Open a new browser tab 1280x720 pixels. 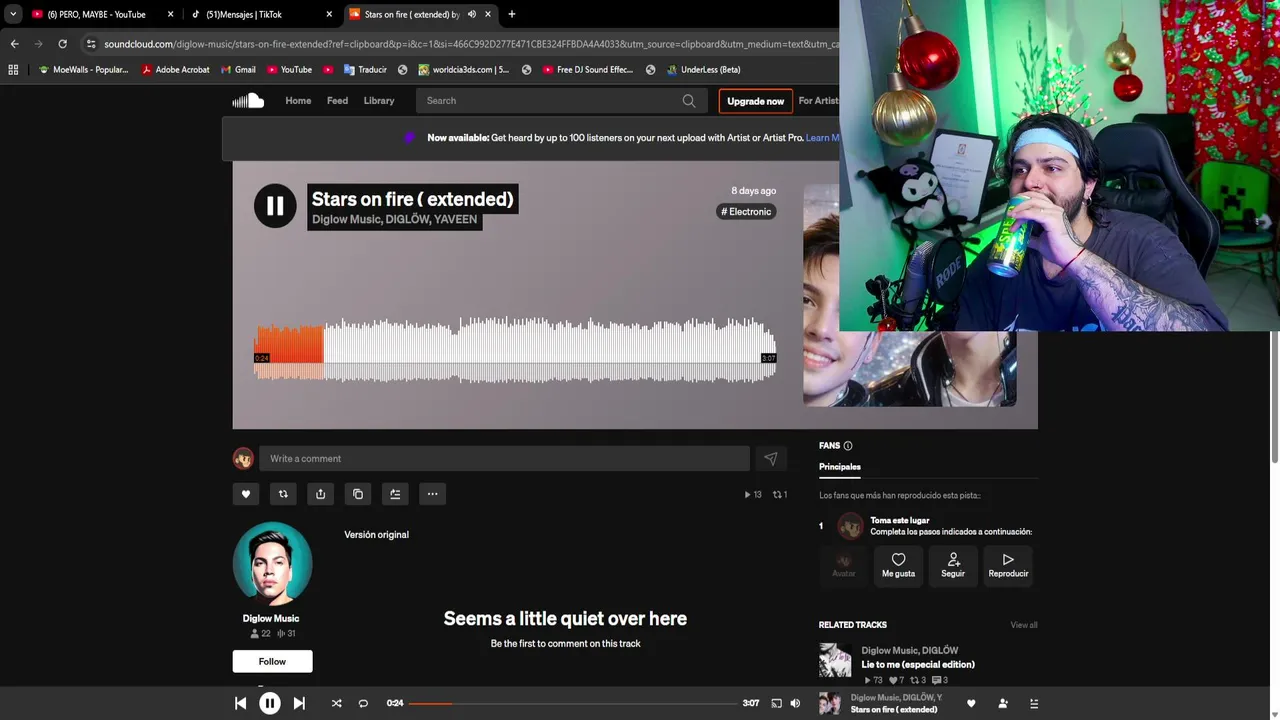point(511,14)
